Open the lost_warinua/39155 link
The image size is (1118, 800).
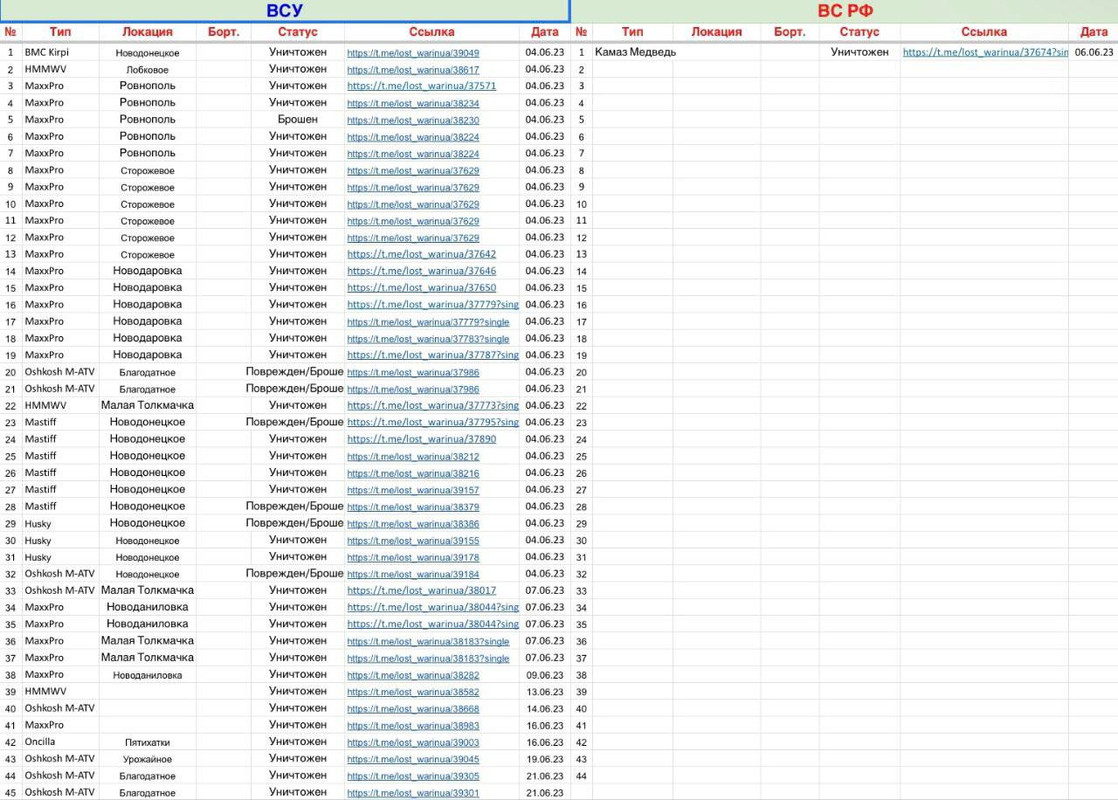coord(413,540)
